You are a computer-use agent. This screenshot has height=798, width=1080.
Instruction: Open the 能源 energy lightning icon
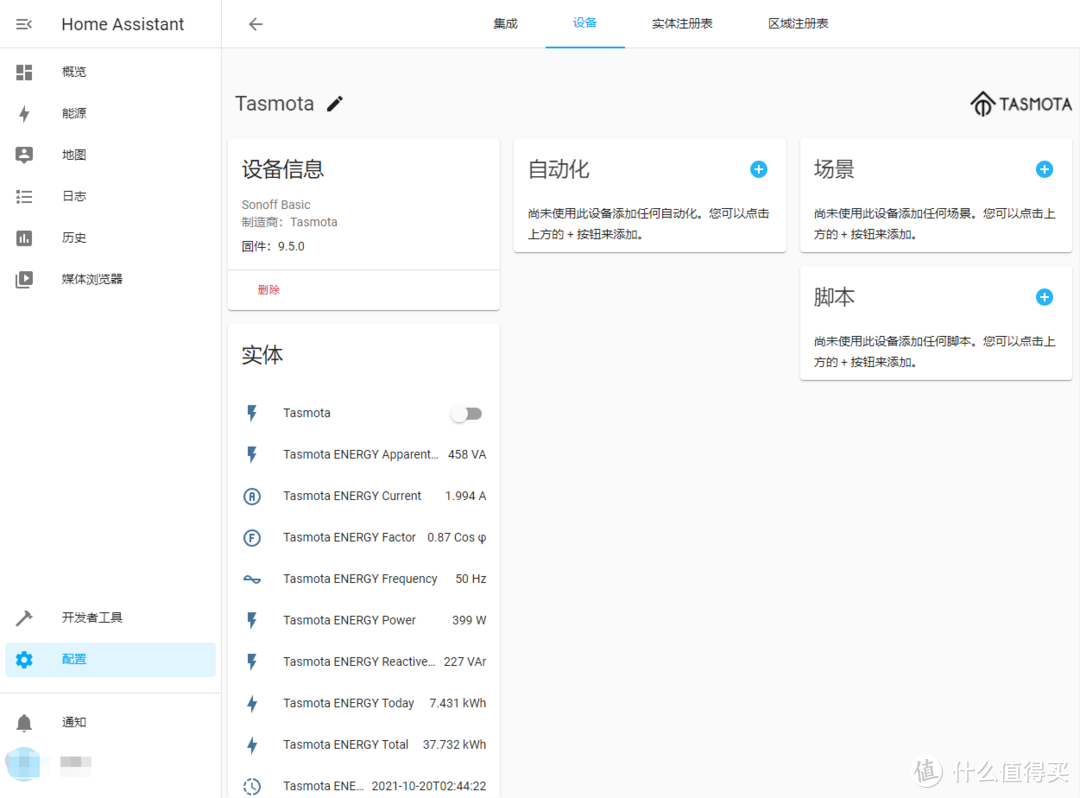click(24, 113)
